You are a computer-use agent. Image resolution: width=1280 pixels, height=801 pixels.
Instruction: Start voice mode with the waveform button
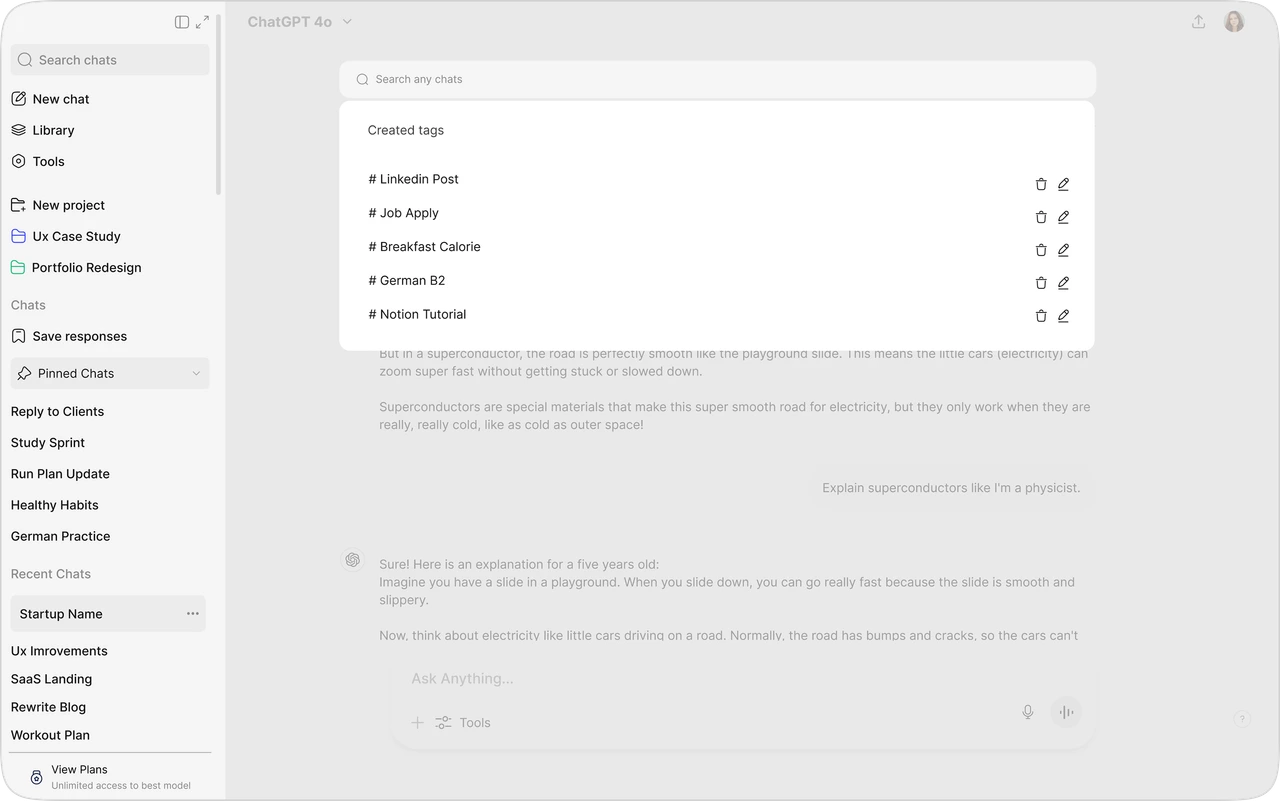click(1066, 712)
